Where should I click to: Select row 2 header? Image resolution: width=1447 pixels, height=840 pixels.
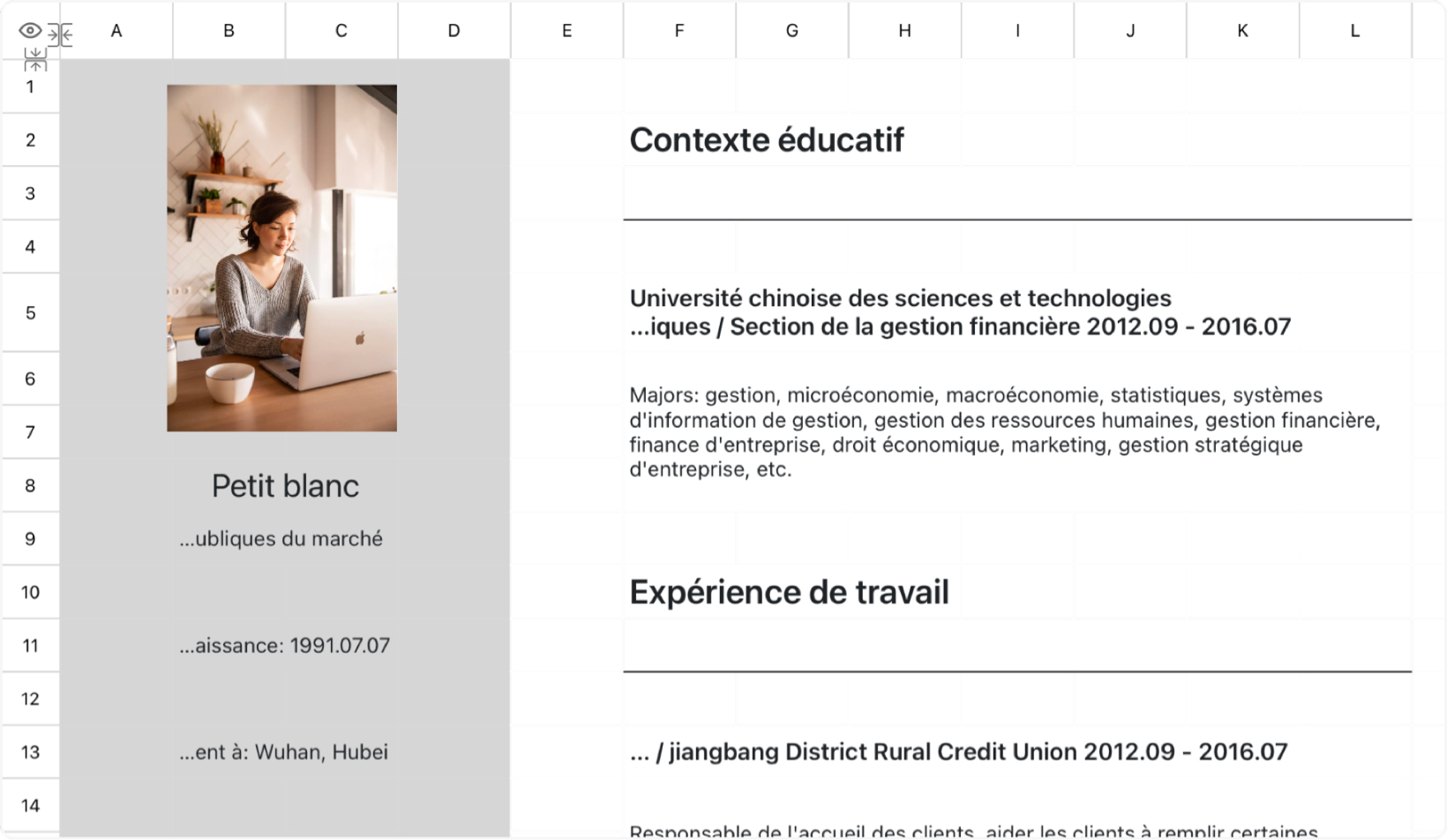click(30, 139)
